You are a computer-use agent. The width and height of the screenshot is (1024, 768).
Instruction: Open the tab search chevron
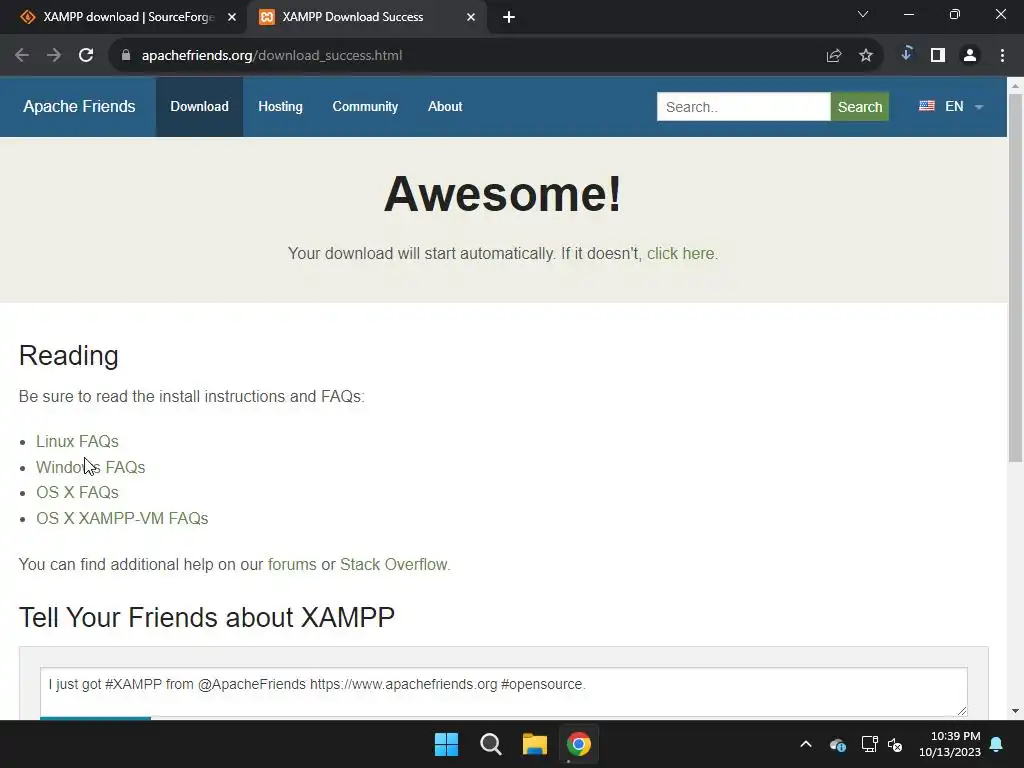coord(863,14)
